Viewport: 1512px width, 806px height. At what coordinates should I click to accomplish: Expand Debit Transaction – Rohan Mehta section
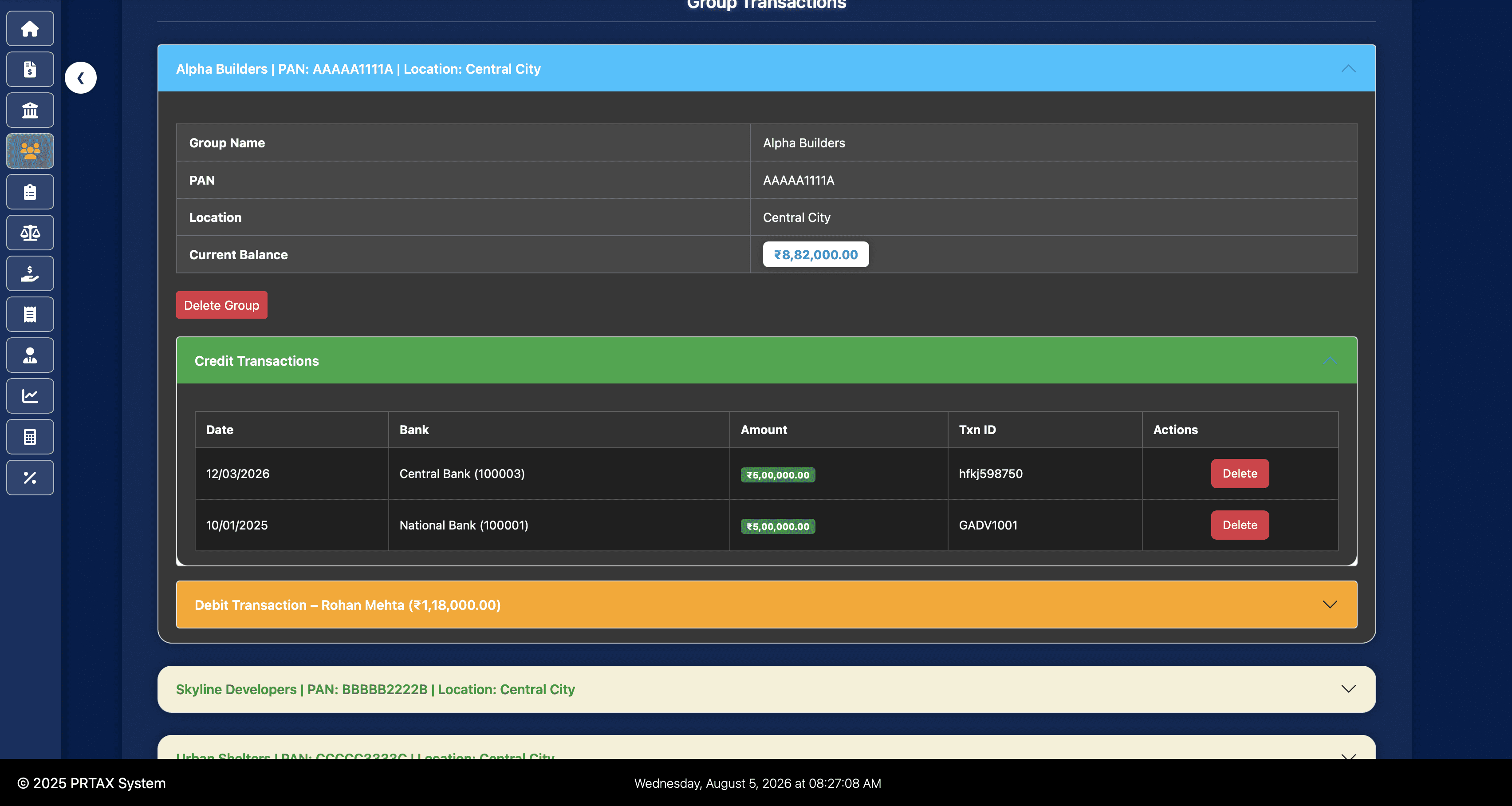pos(767,604)
